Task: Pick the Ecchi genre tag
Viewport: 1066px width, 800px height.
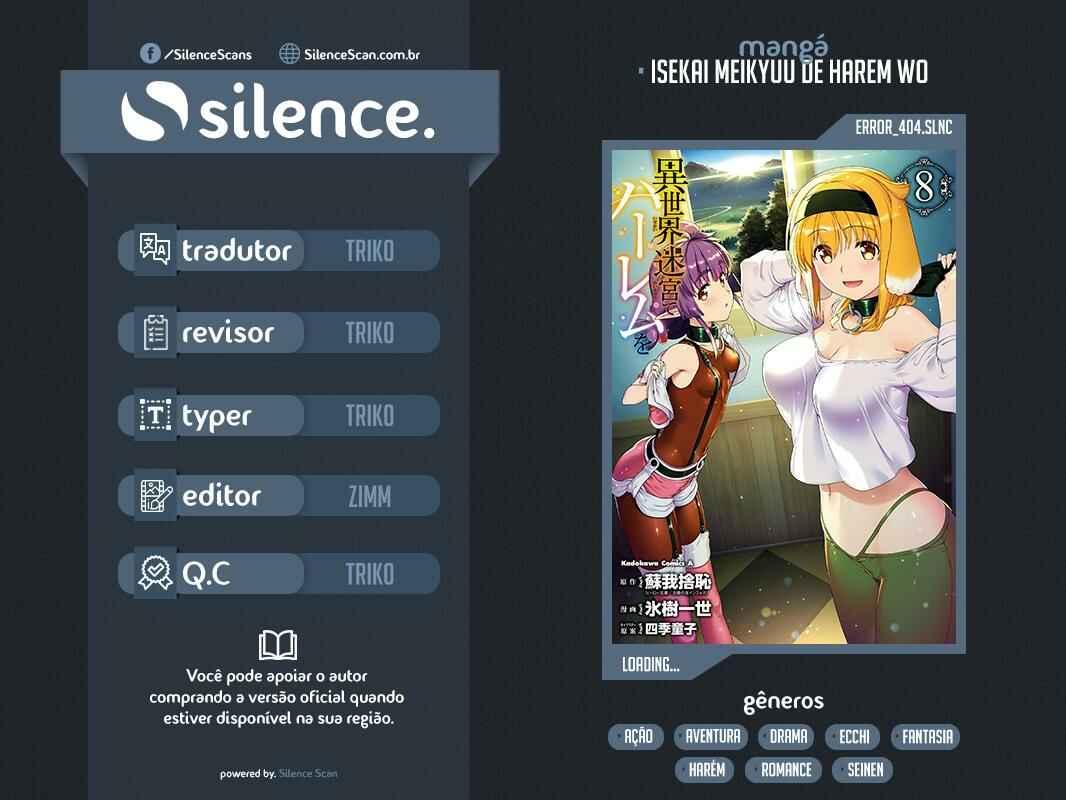Action: [x=854, y=737]
